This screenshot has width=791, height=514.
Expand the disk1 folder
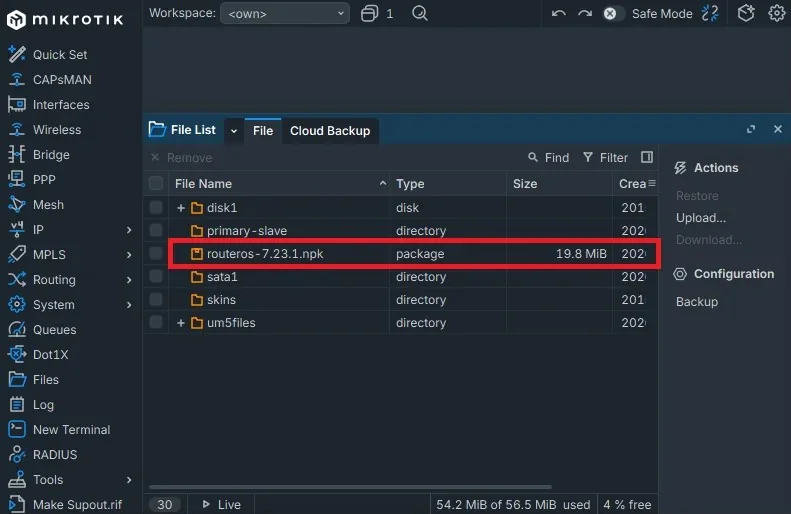(181, 207)
